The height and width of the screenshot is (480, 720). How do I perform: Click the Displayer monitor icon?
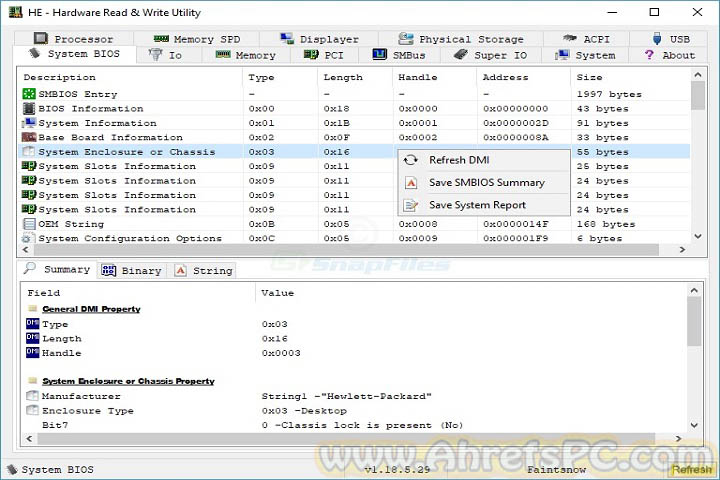(287, 39)
